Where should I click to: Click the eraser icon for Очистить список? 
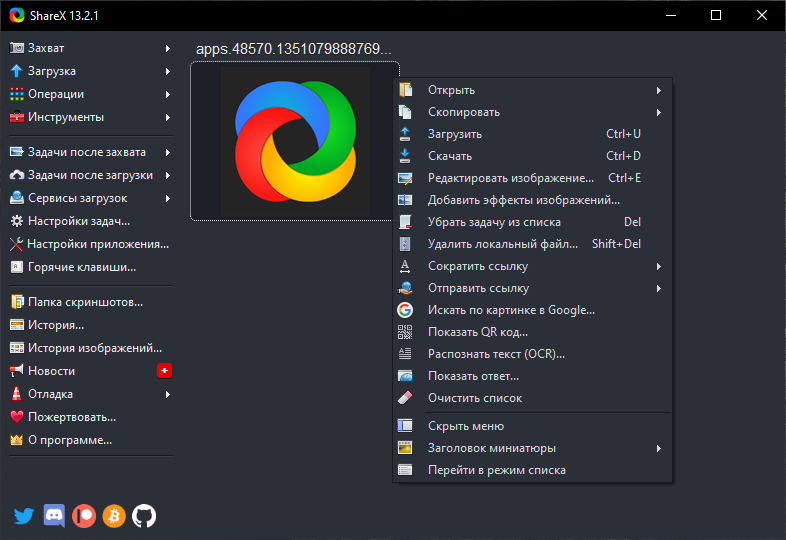tap(405, 398)
